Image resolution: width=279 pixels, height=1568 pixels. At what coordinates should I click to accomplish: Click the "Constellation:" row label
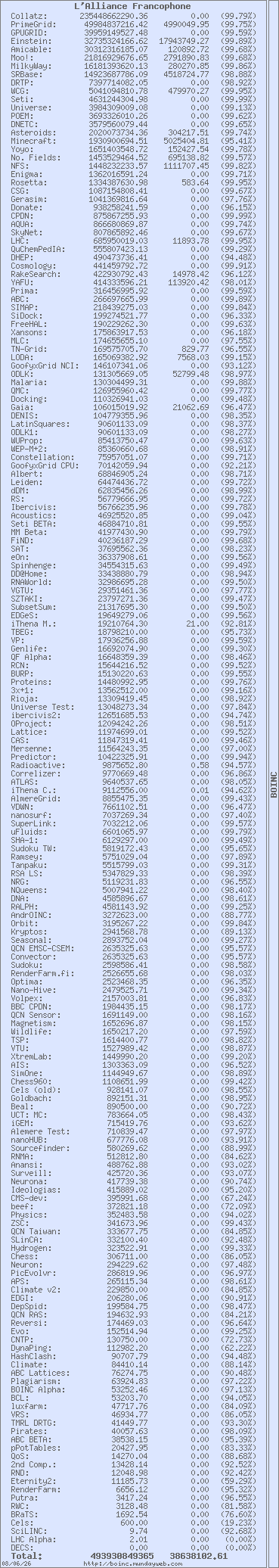click(43, 457)
